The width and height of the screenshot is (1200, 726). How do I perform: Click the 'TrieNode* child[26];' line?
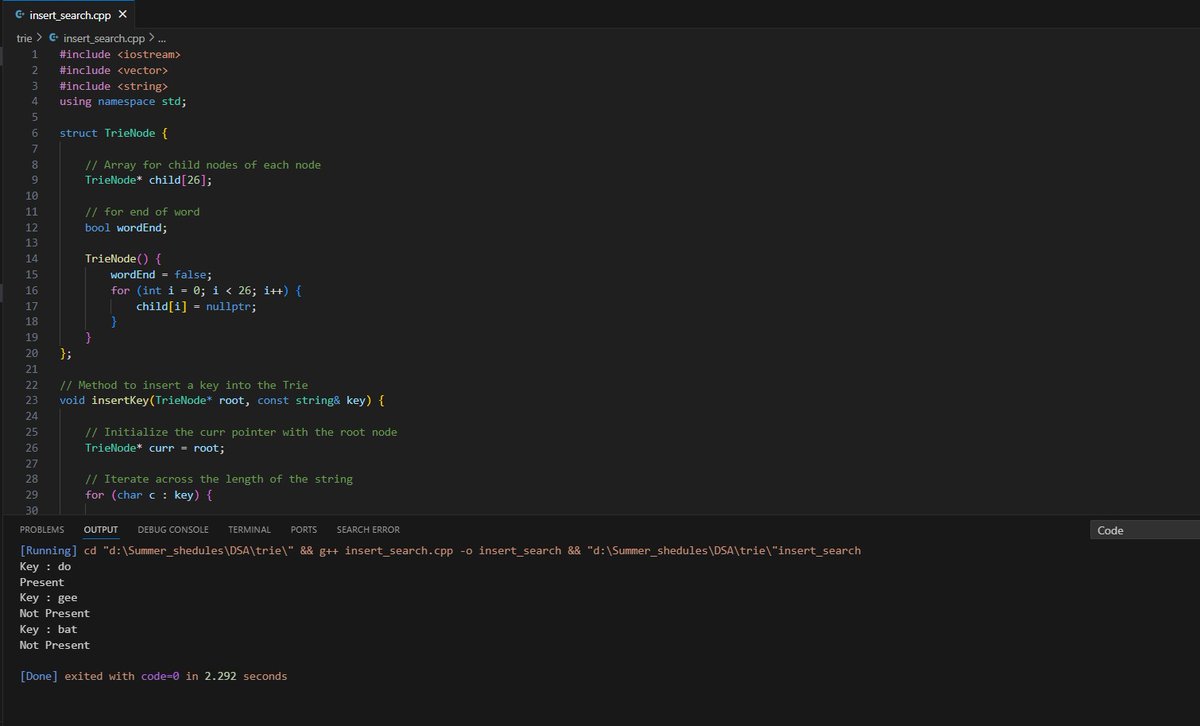click(x=149, y=180)
